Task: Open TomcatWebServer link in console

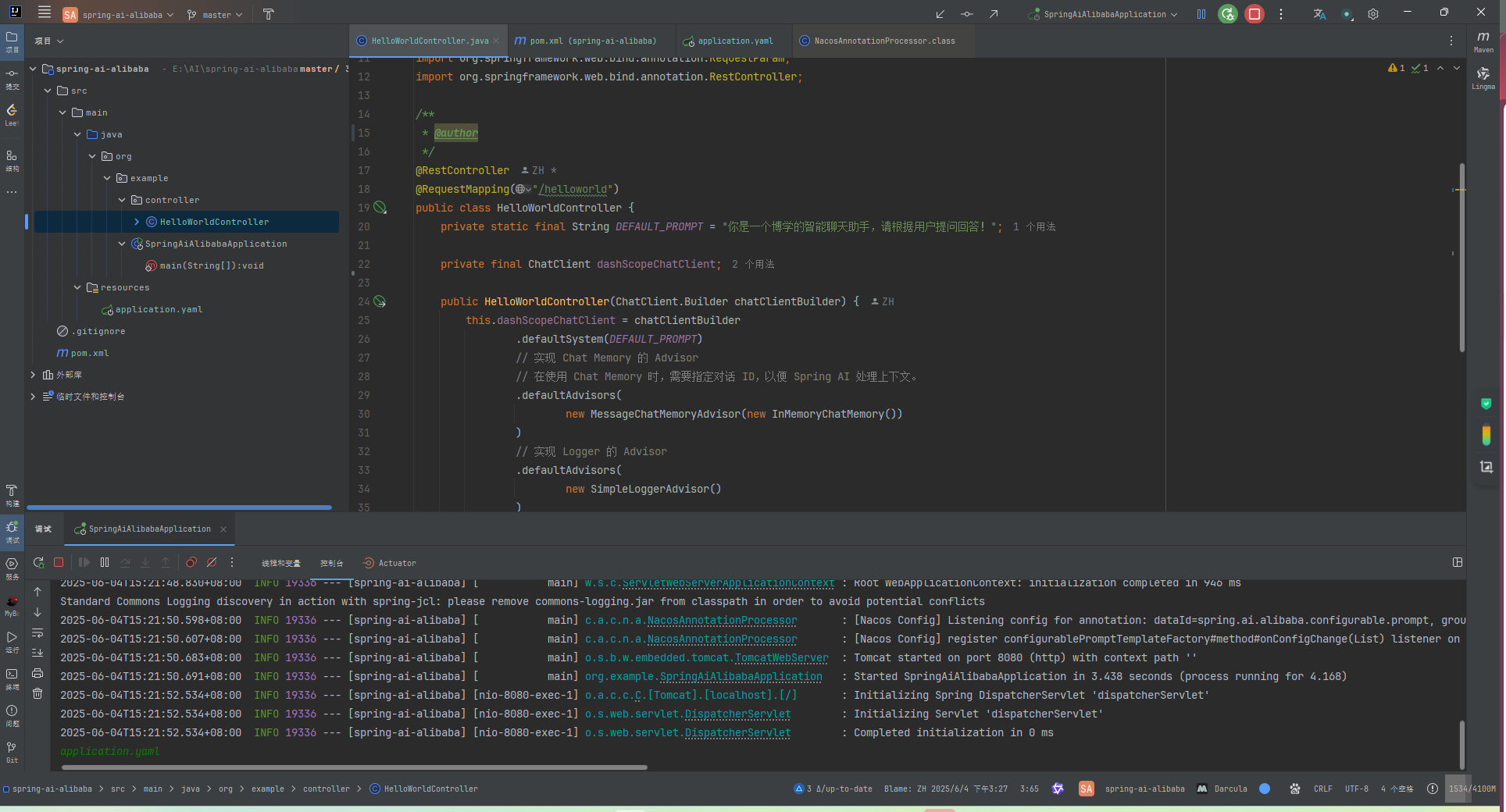Action: (781, 657)
